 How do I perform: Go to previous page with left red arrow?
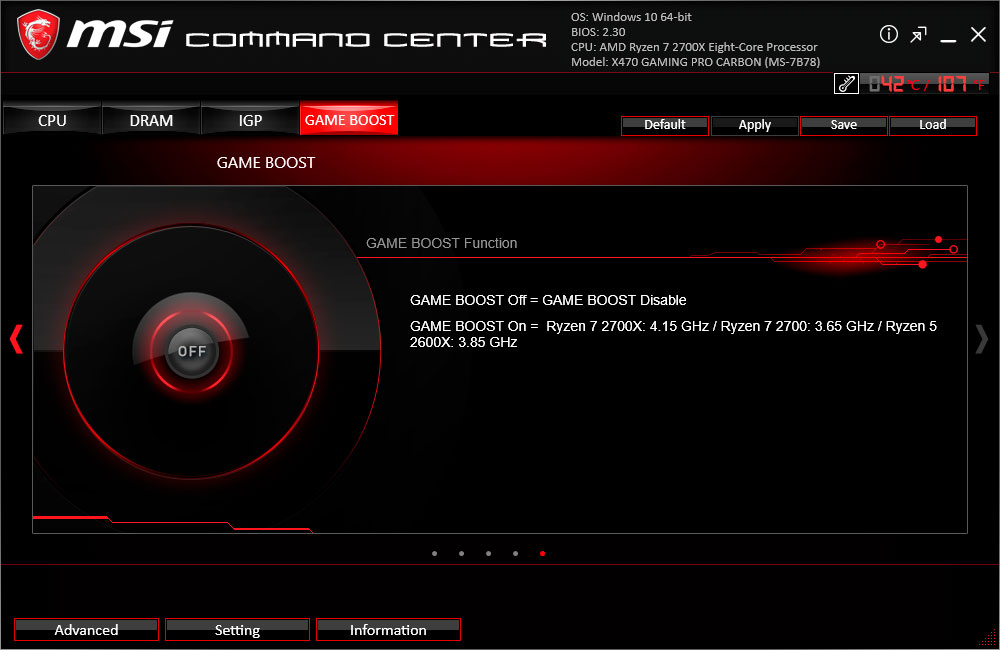pos(15,338)
